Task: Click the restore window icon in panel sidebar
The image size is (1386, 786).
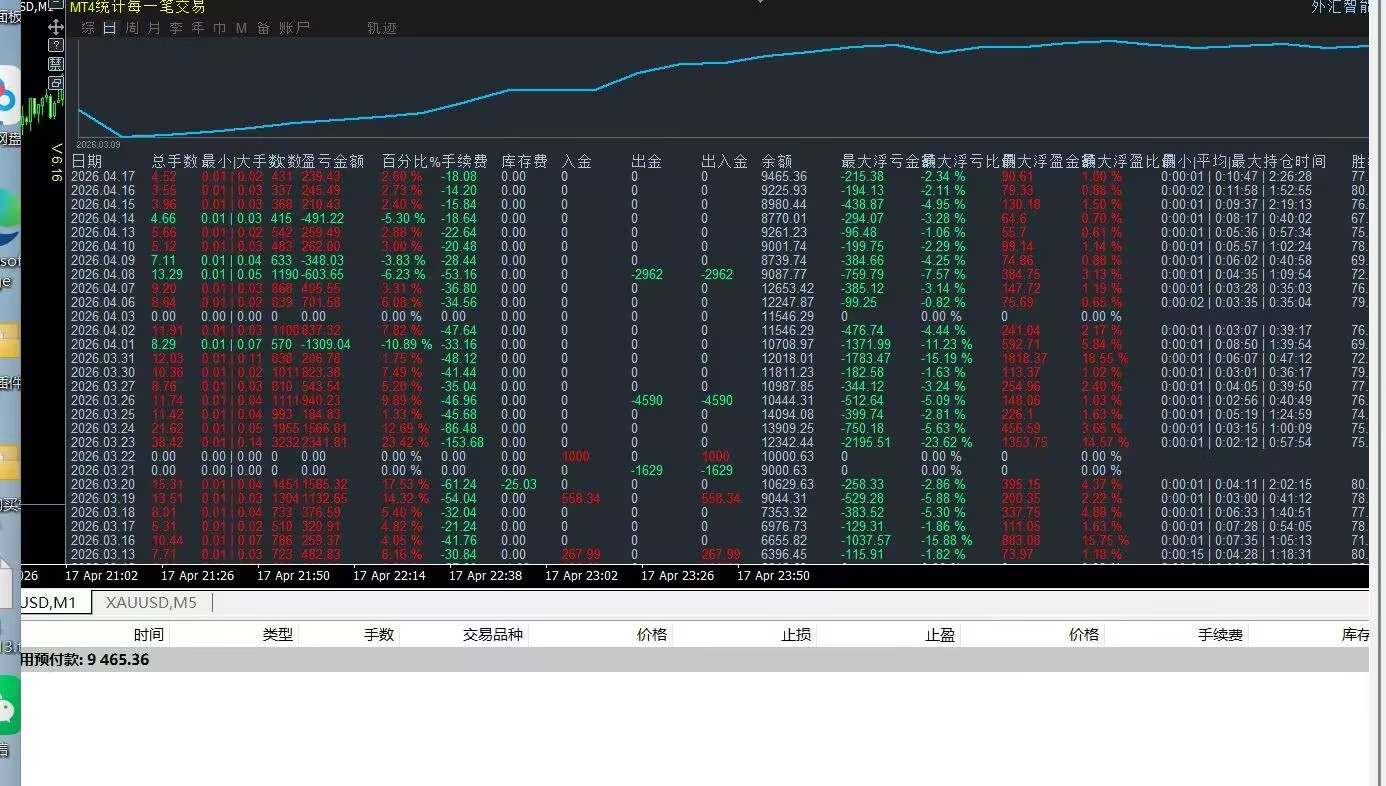Action: (x=56, y=82)
